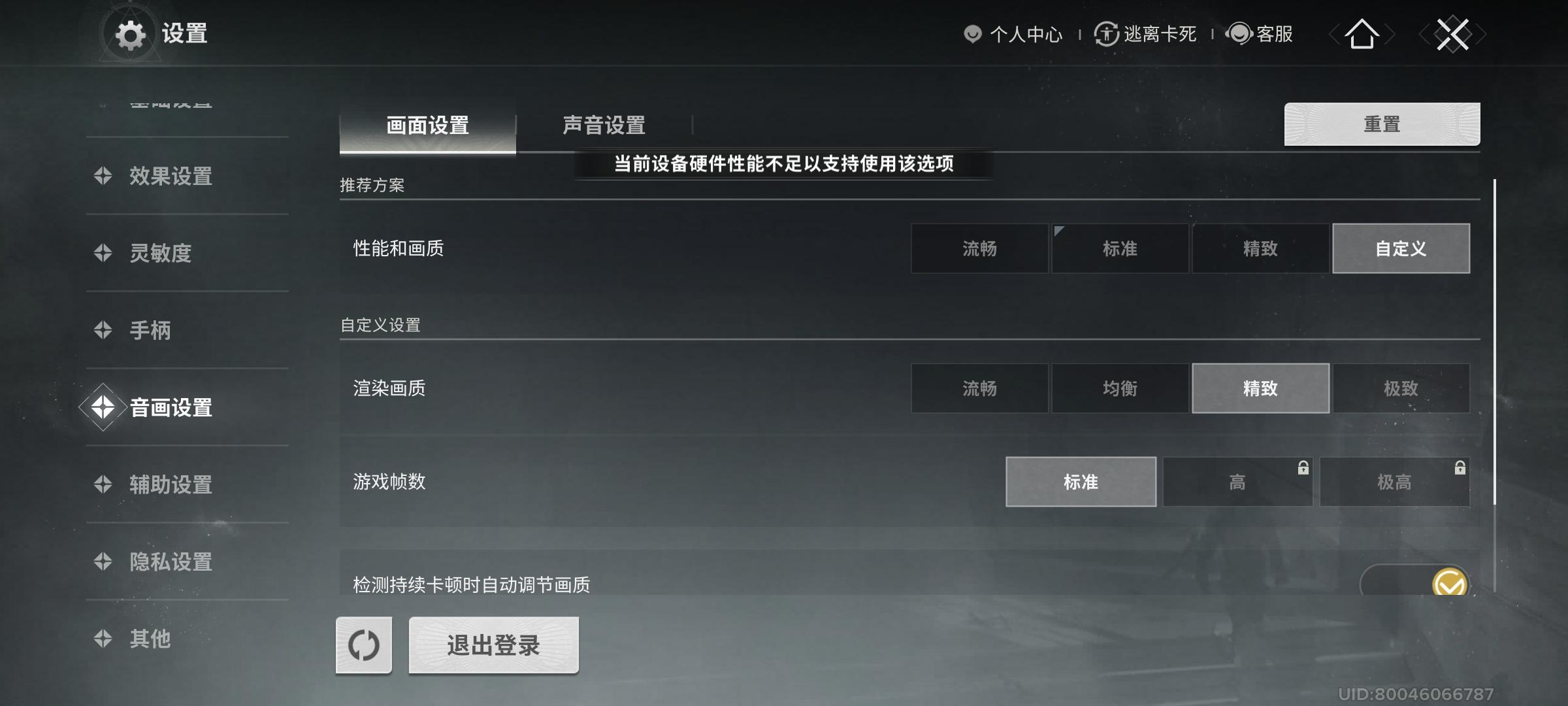Image resolution: width=1568 pixels, height=706 pixels.
Task: Select 均衡 rendering quality option
Action: (1120, 388)
